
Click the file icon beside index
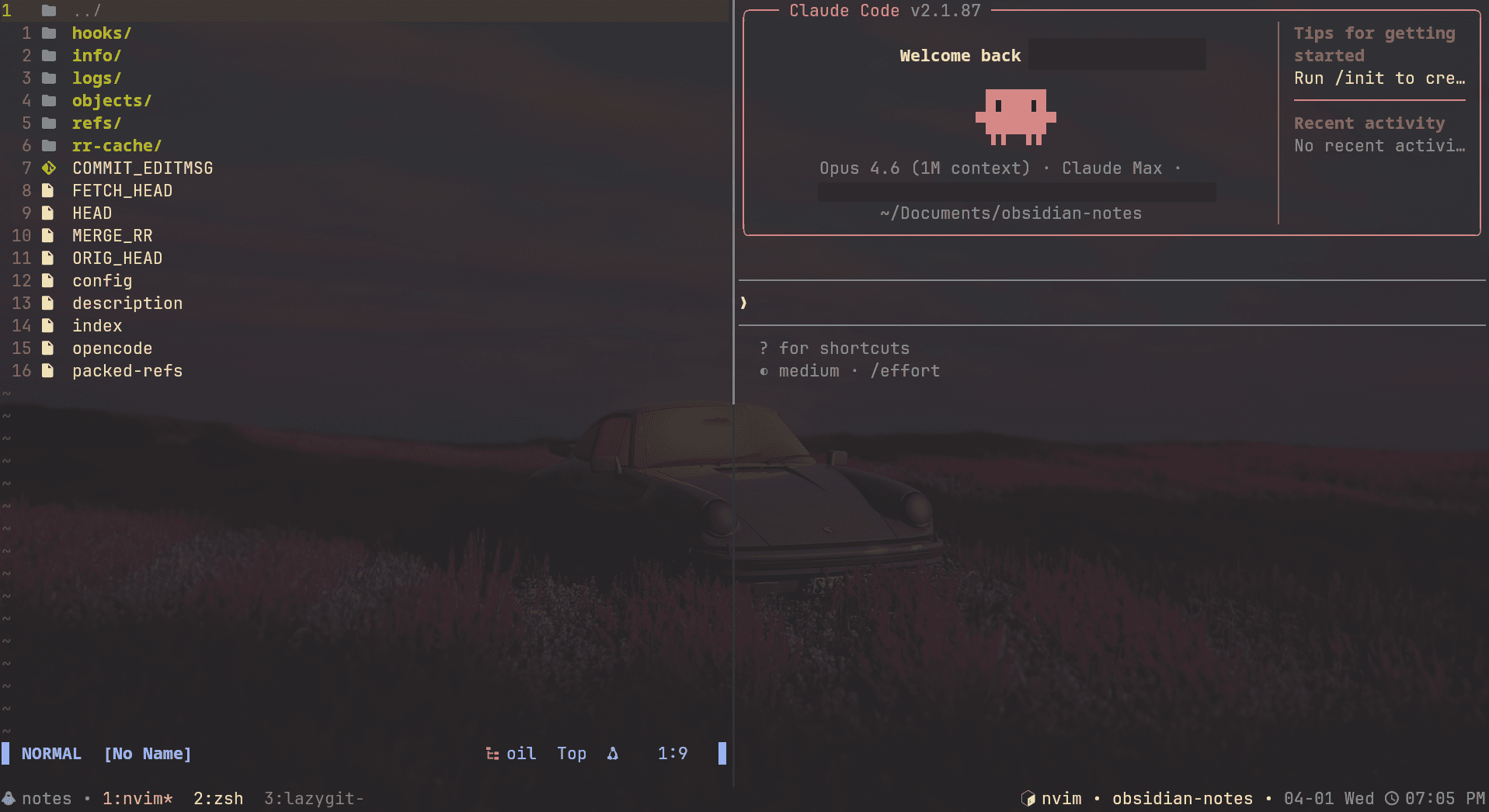48,326
